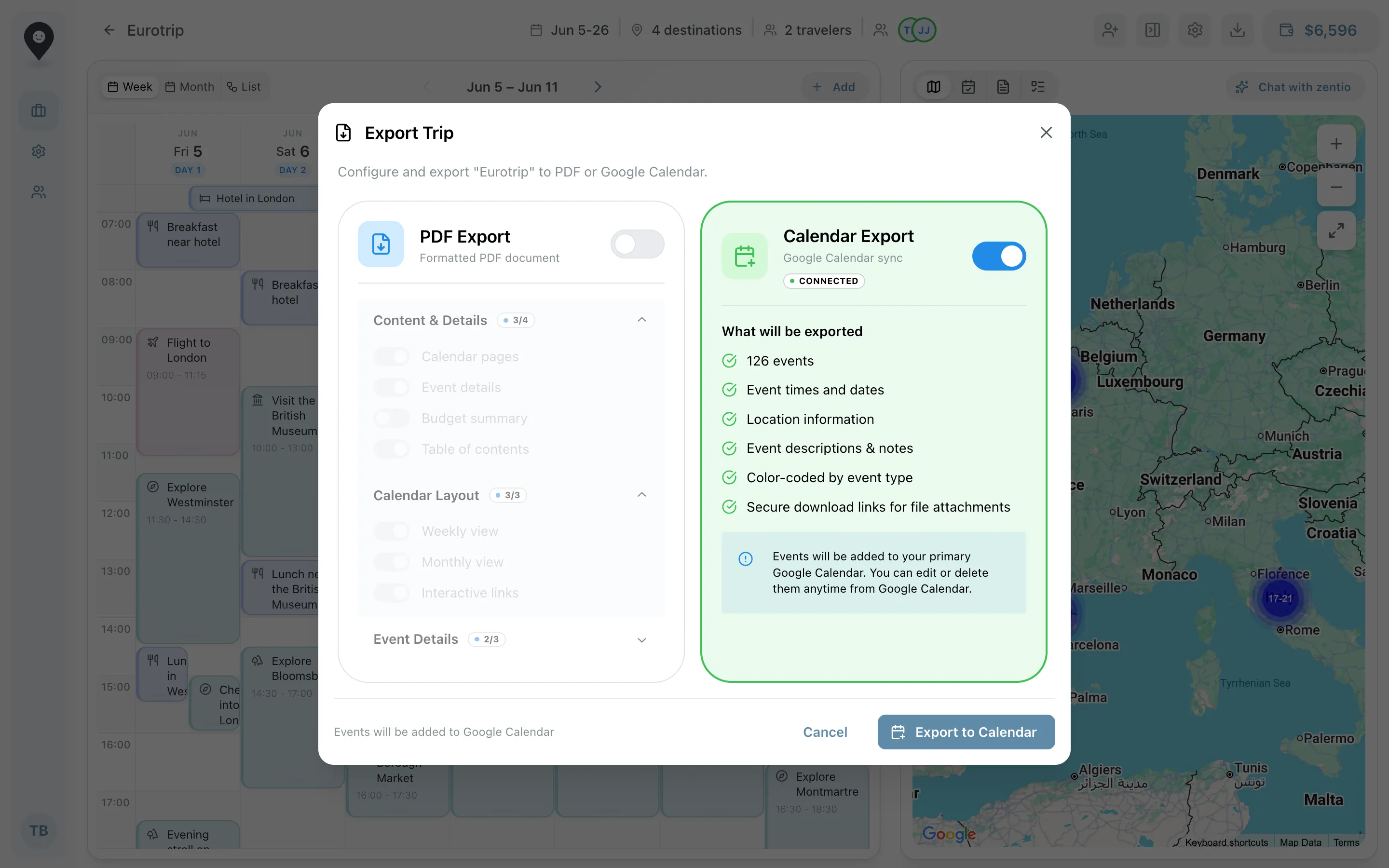The width and height of the screenshot is (1389, 868).
Task: Click Export to Calendar
Action: click(x=966, y=732)
